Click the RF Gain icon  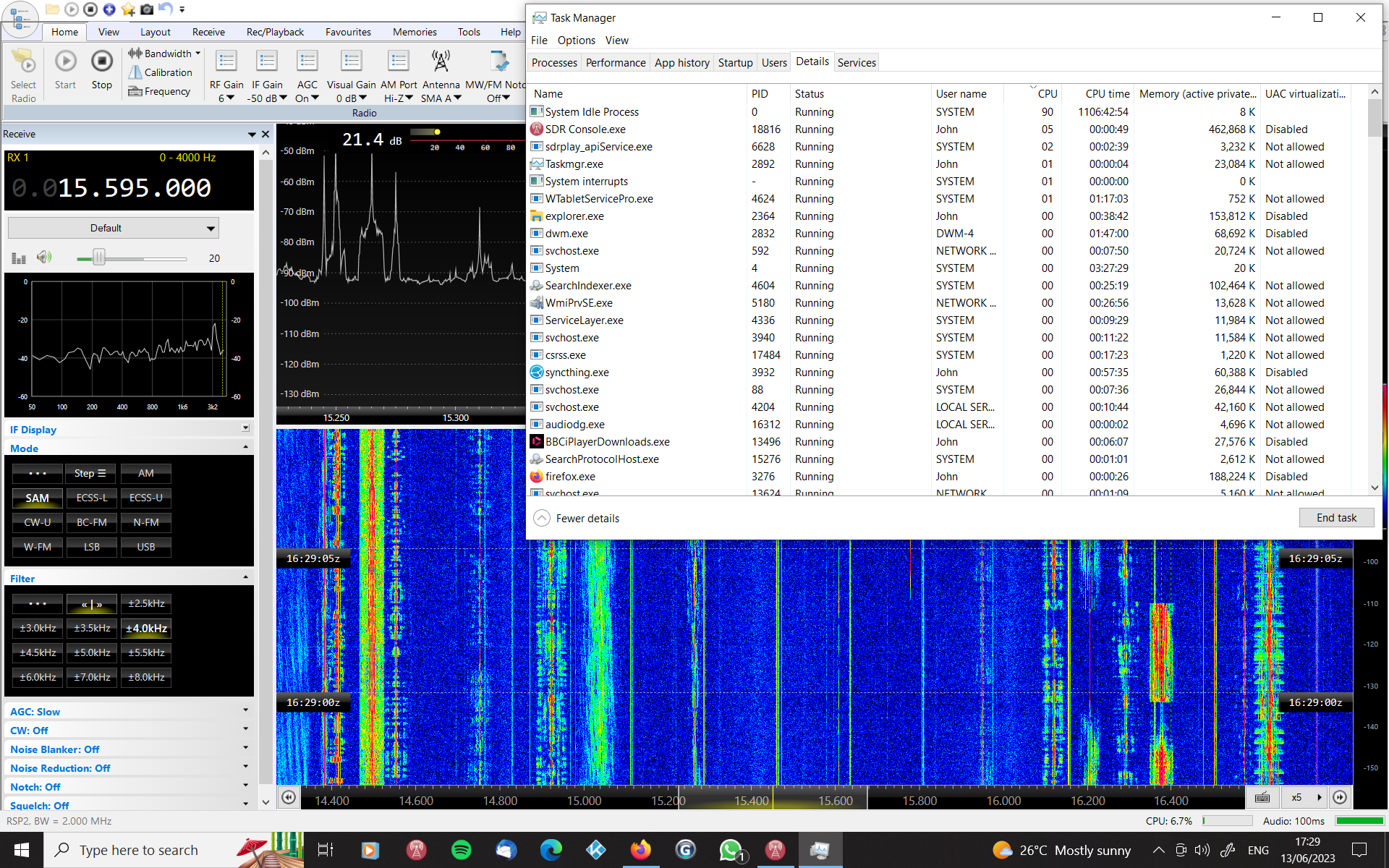click(x=226, y=62)
